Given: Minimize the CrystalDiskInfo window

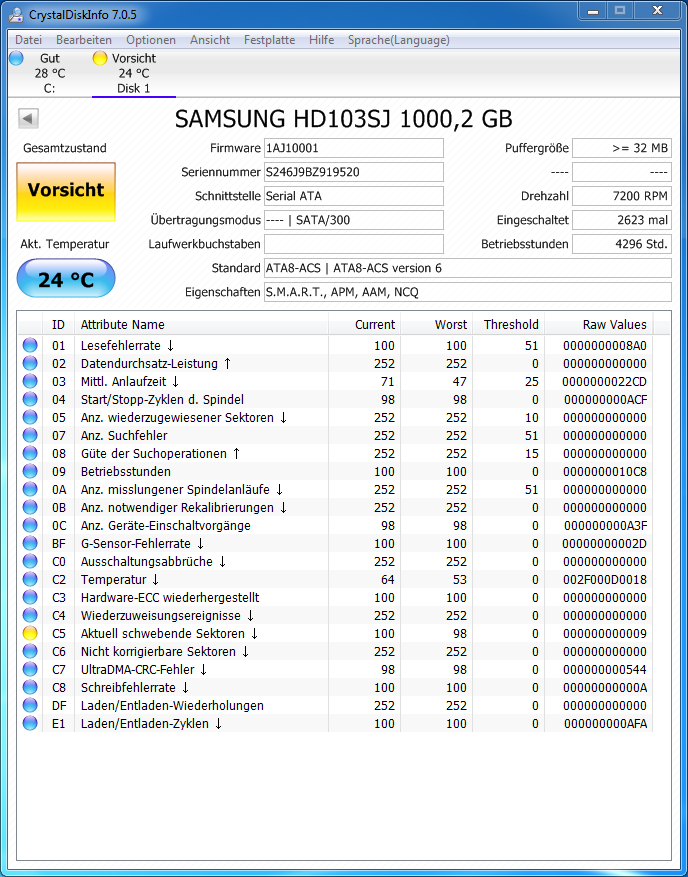Looking at the screenshot, I should 593,11.
